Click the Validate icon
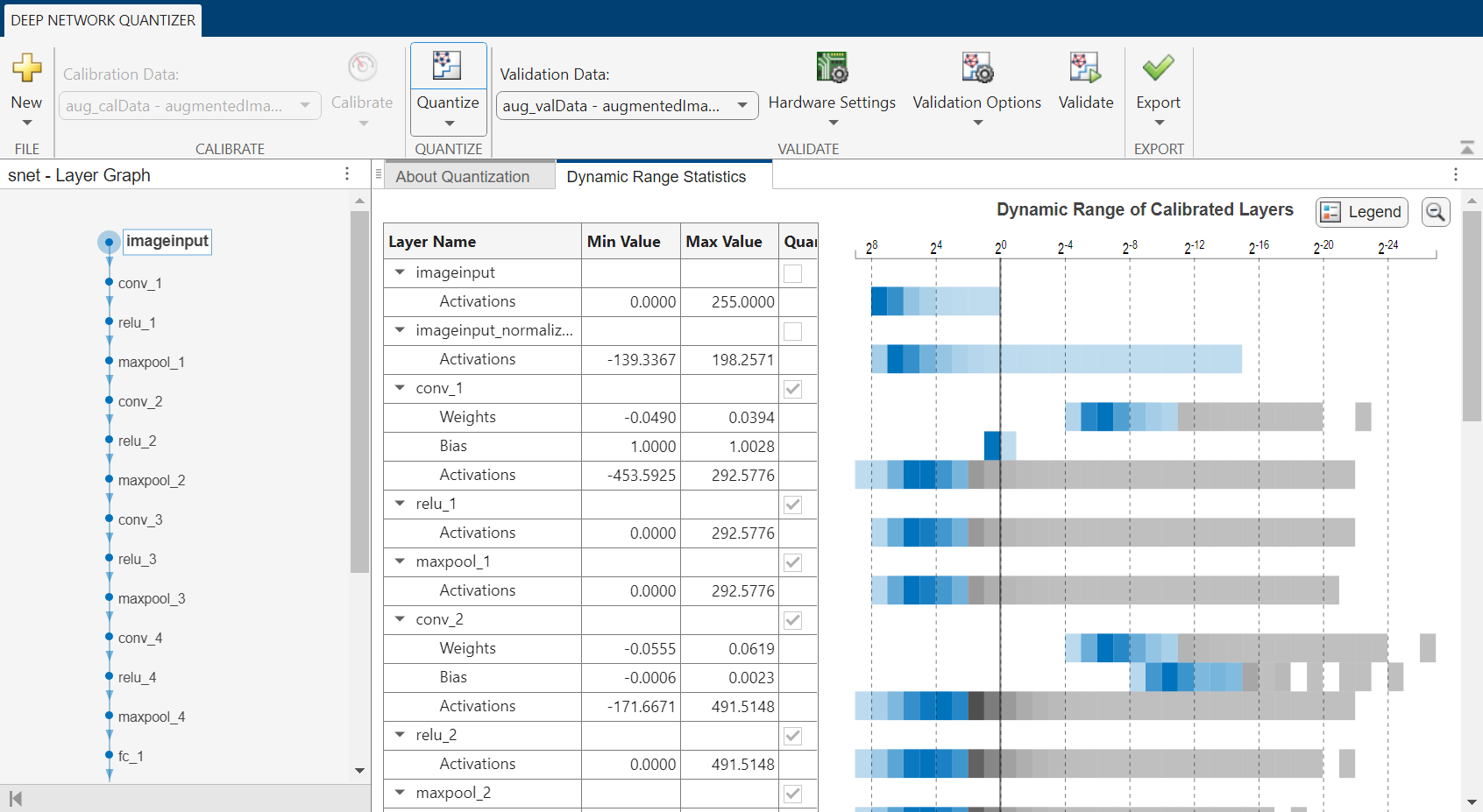The image size is (1483, 812). tap(1085, 67)
